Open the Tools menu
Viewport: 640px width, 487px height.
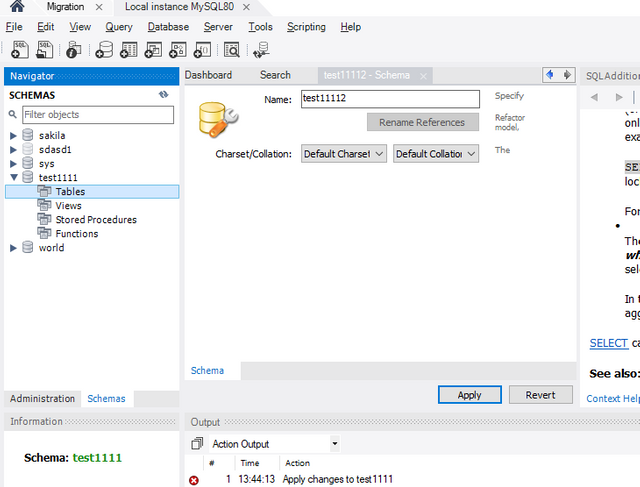260,27
